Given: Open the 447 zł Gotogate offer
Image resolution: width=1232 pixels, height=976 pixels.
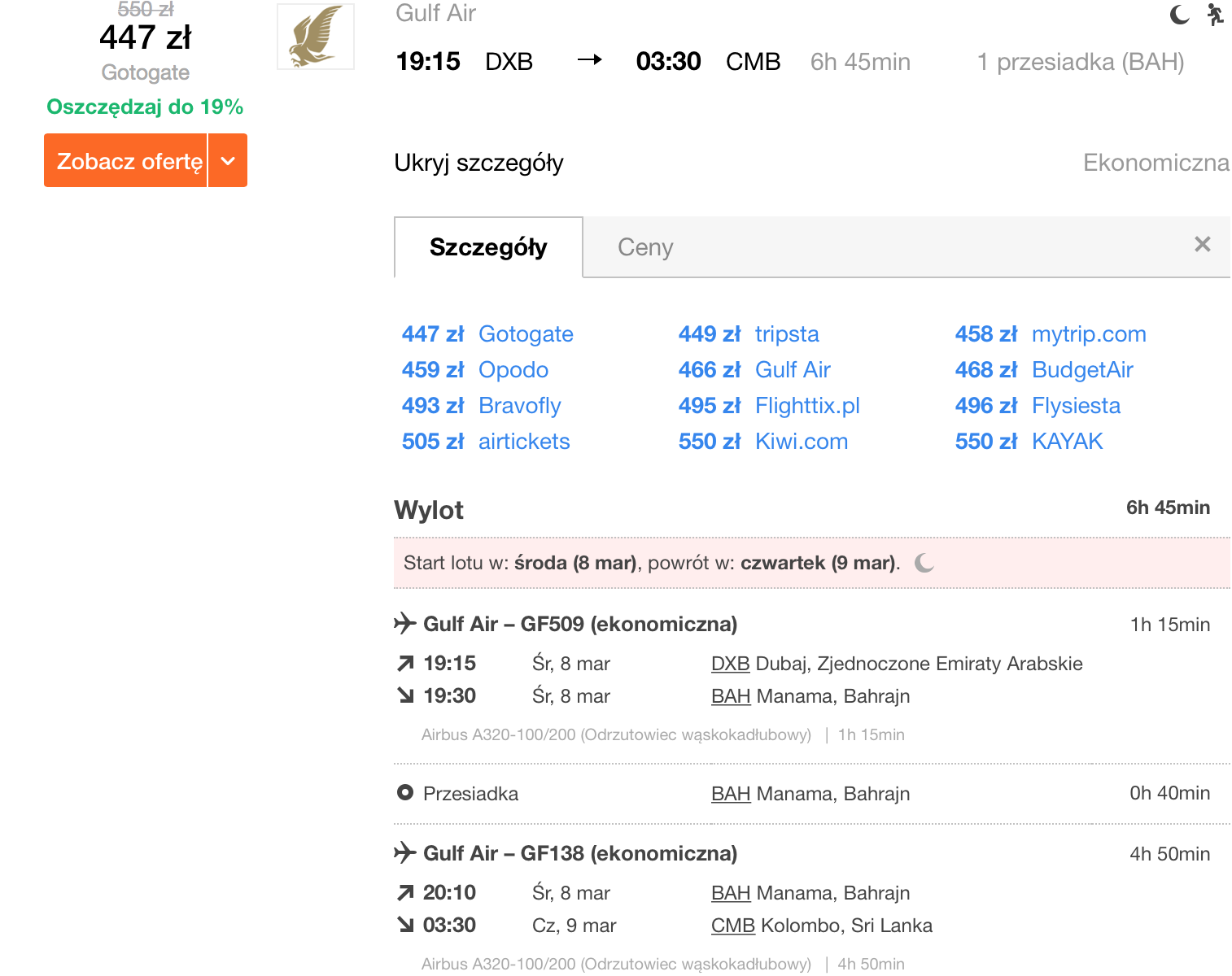Looking at the screenshot, I should click(x=487, y=334).
